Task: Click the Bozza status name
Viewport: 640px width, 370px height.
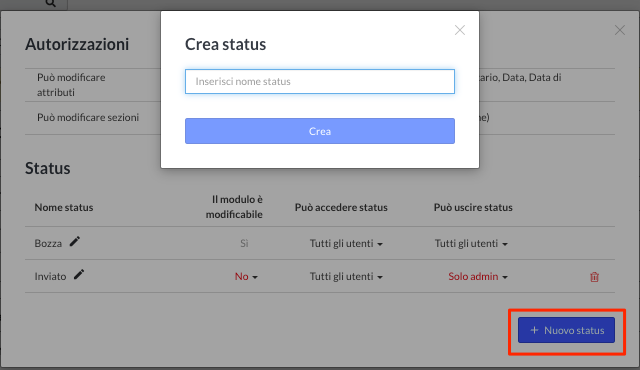Action: pyautogui.click(x=48, y=244)
